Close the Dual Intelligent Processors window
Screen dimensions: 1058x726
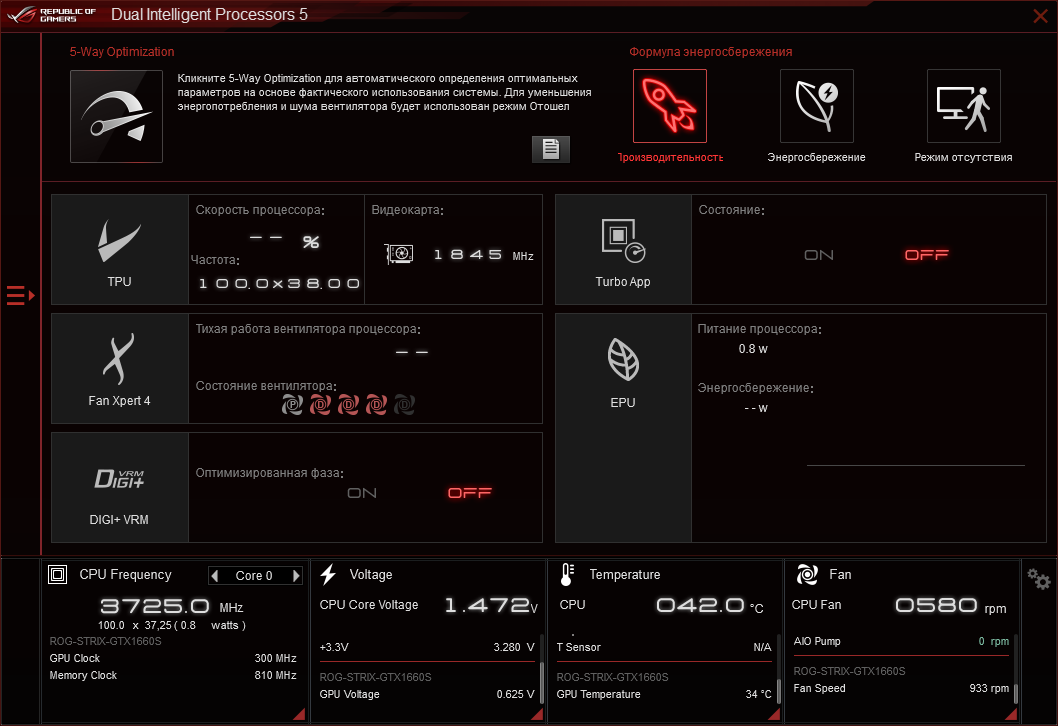(1040, 16)
